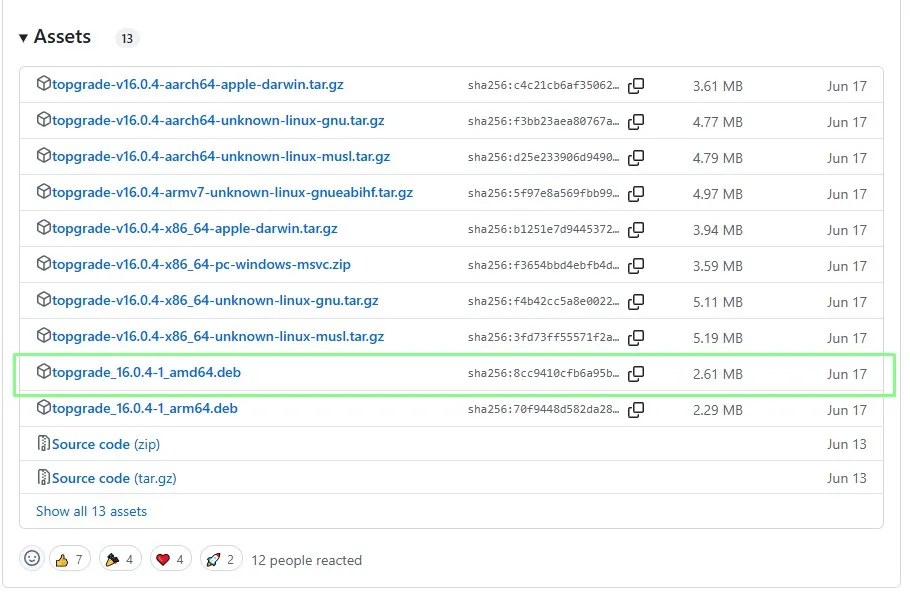This screenshot has height=601, width=910.
Task: Click the Assets count badge 13
Action: click(x=127, y=39)
